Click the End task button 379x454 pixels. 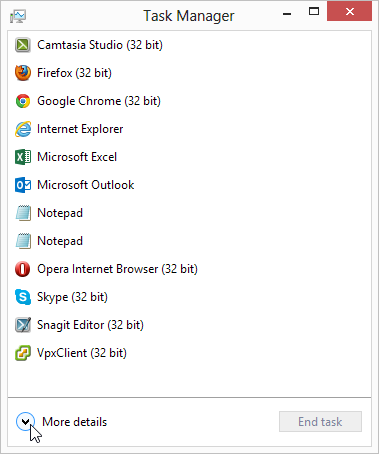click(x=320, y=422)
